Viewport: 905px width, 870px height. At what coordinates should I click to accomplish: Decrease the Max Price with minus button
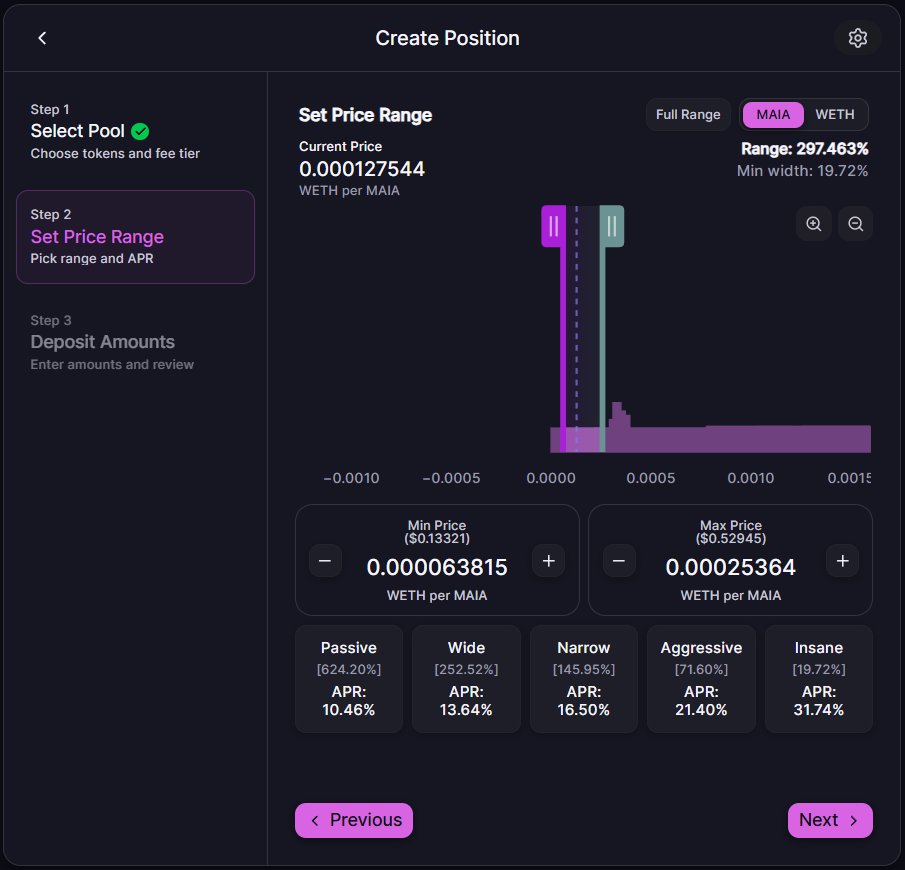point(619,561)
